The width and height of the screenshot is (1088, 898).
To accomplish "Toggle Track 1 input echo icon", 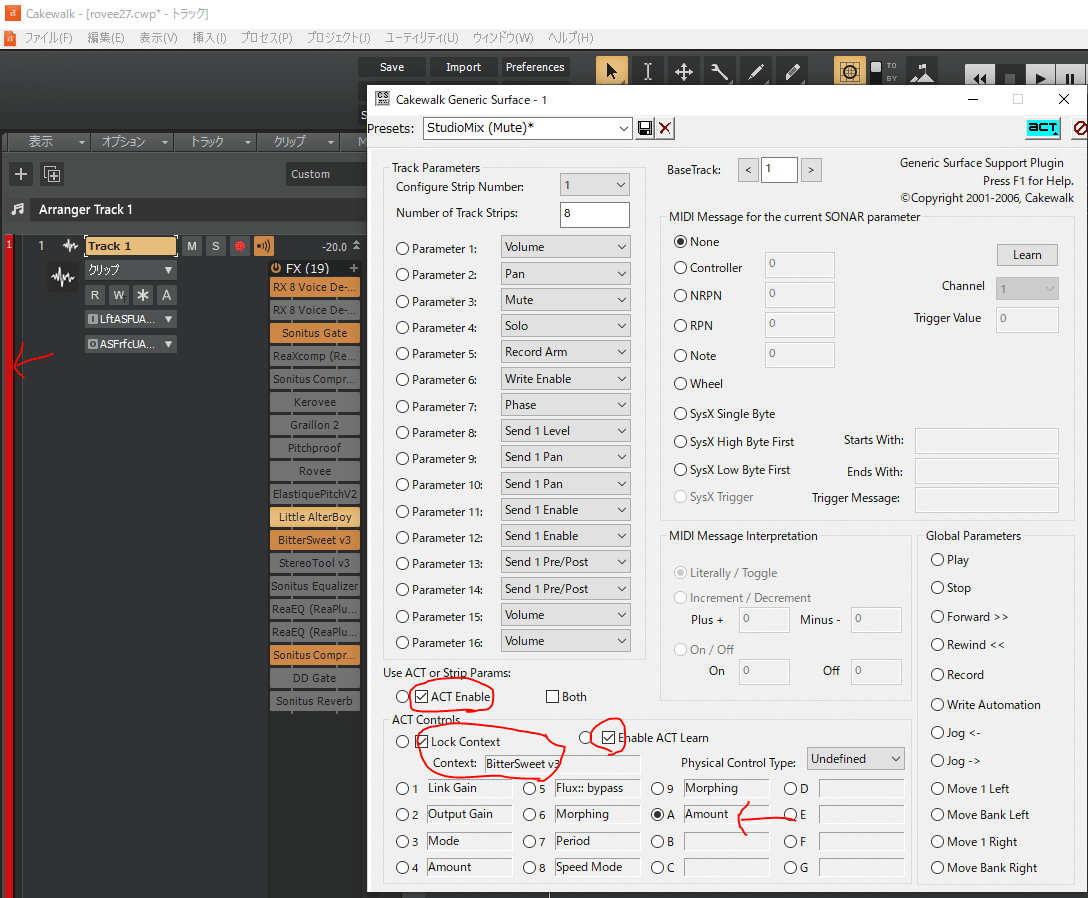I will 264,246.
